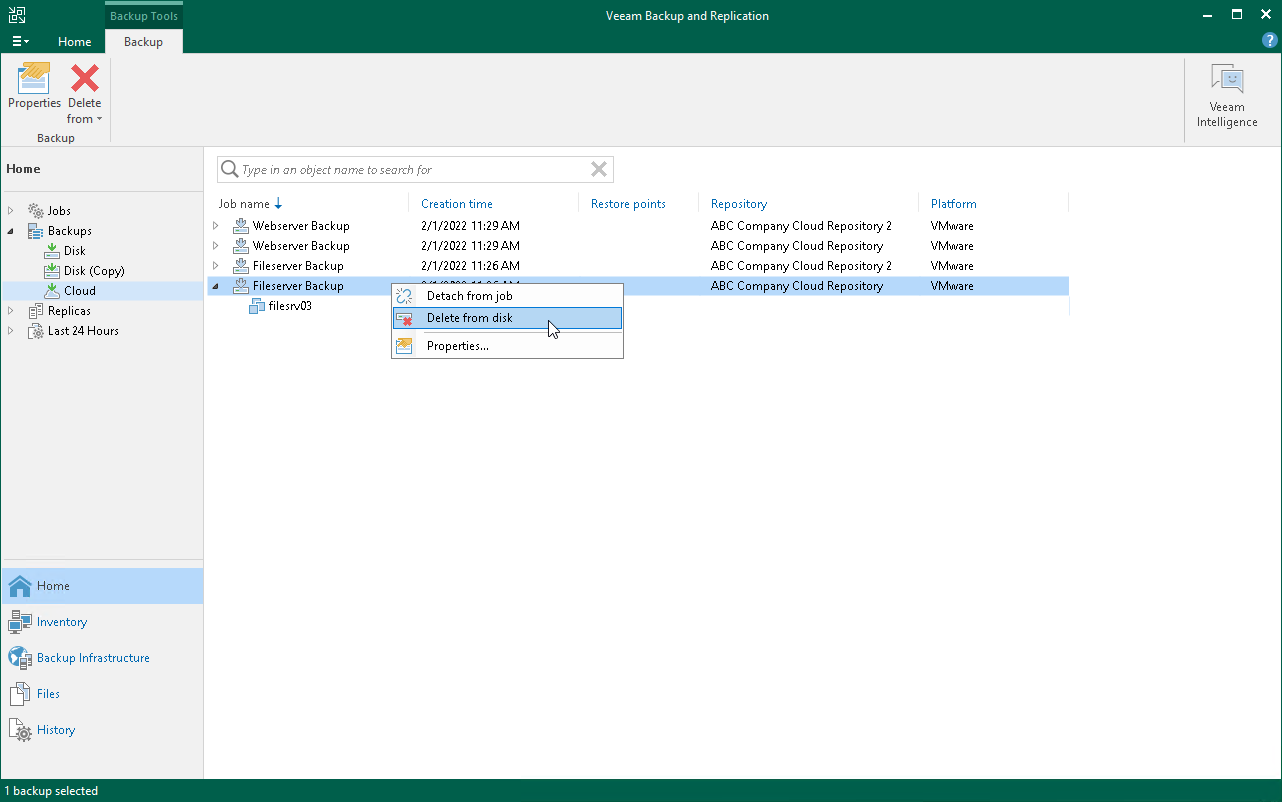This screenshot has height=802, width=1282.
Task: Open the Delete from dropdown arrow
Action: click(x=99, y=118)
